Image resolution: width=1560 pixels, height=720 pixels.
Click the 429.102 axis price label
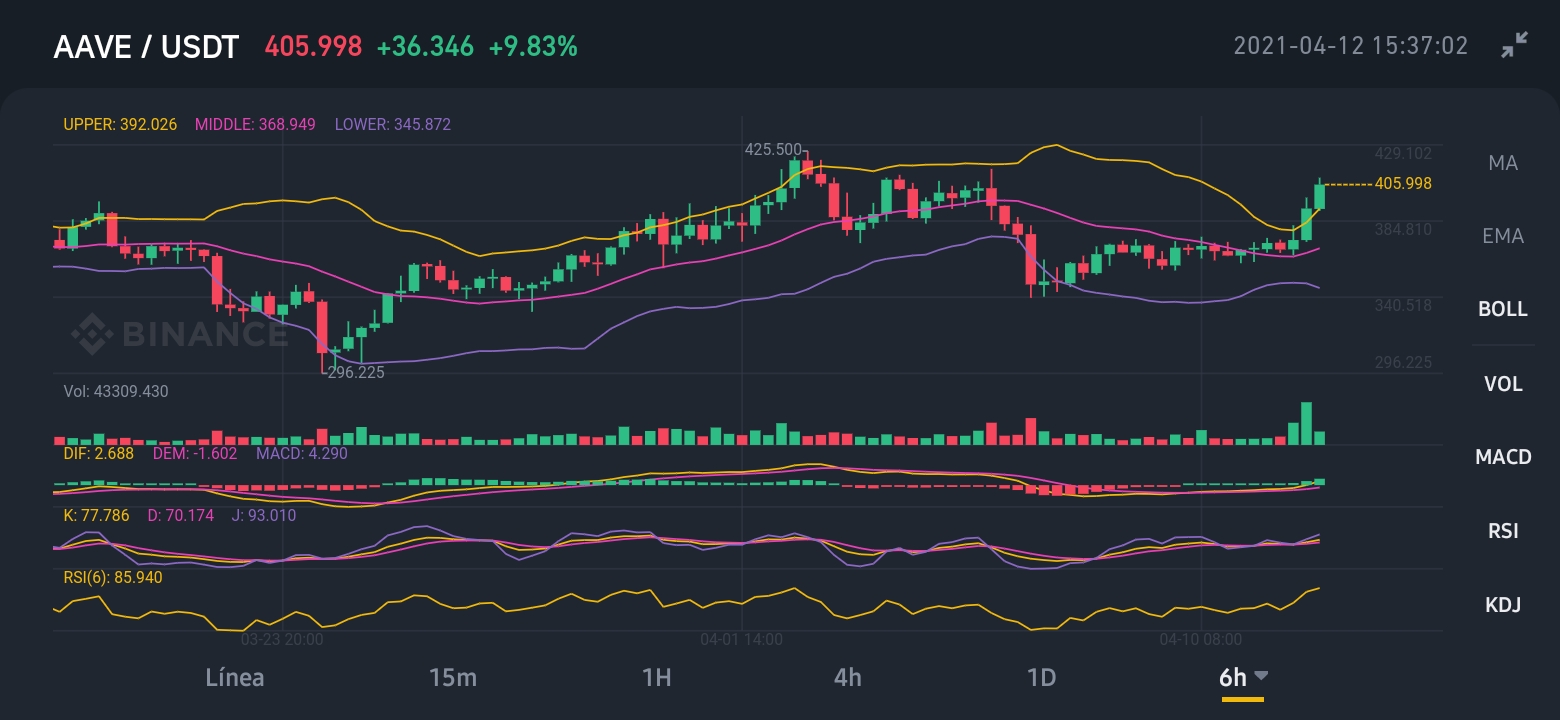coord(1403,153)
